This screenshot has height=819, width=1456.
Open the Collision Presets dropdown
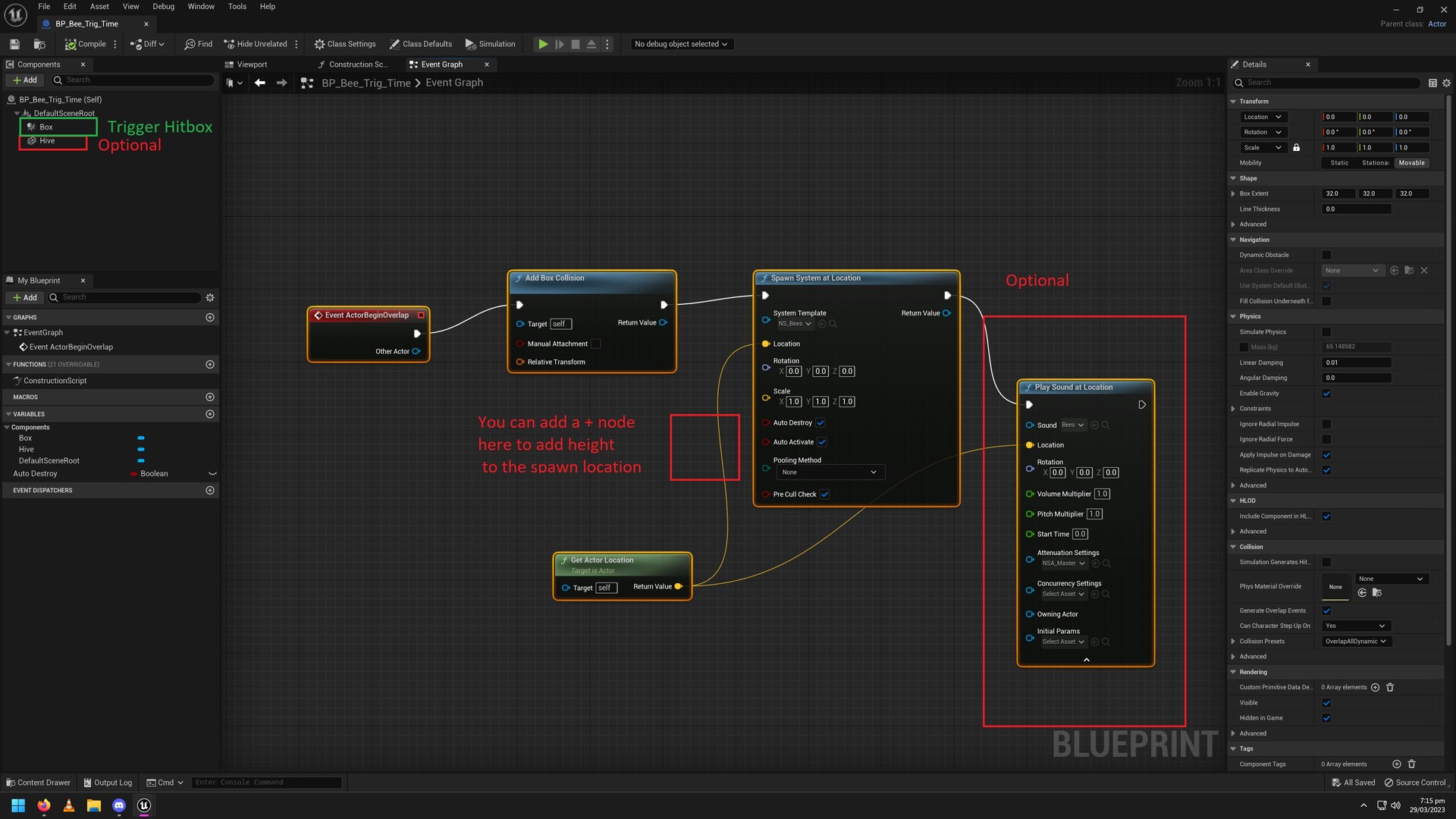[1356, 641]
